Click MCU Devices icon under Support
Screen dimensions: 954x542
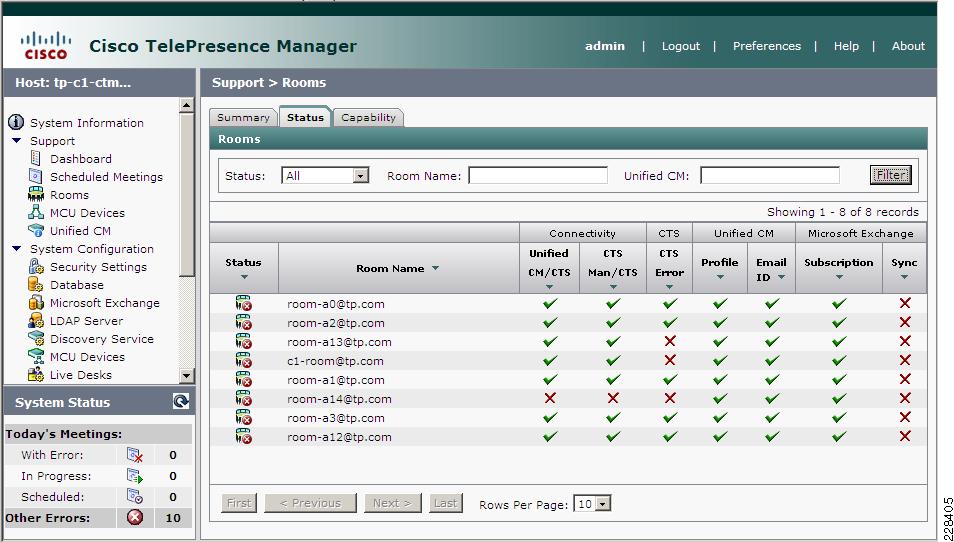point(36,212)
